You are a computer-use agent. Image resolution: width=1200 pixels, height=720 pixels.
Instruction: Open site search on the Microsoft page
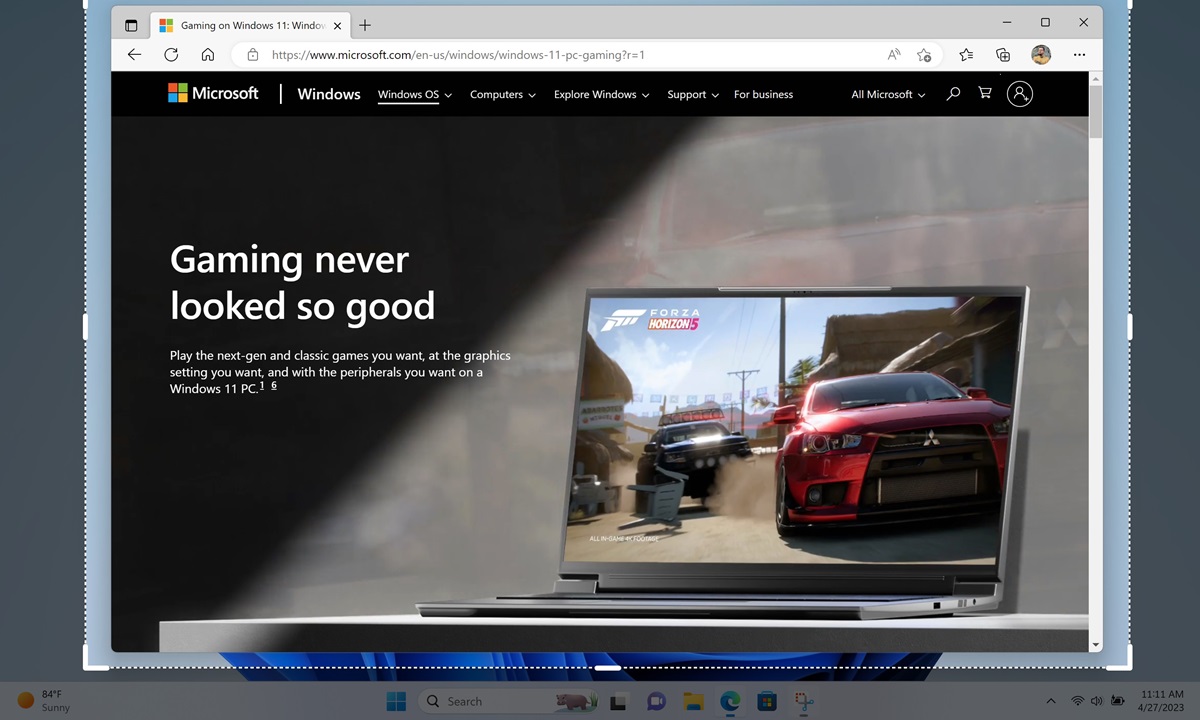click(952, 93)
